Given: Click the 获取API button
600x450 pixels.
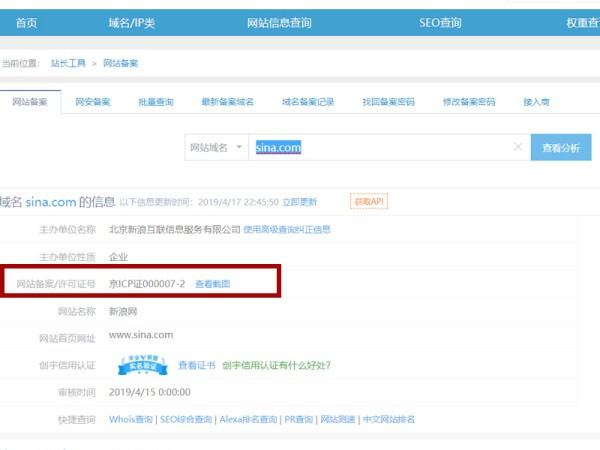Looking at the screenshot, I should [x=369, y=202].
